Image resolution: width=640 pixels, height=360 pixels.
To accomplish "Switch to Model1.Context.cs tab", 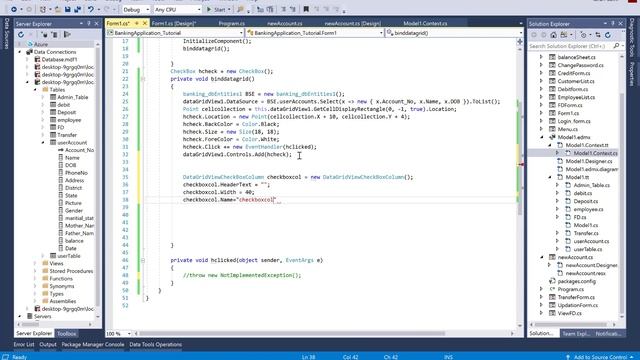I will [x=425, y=24].
